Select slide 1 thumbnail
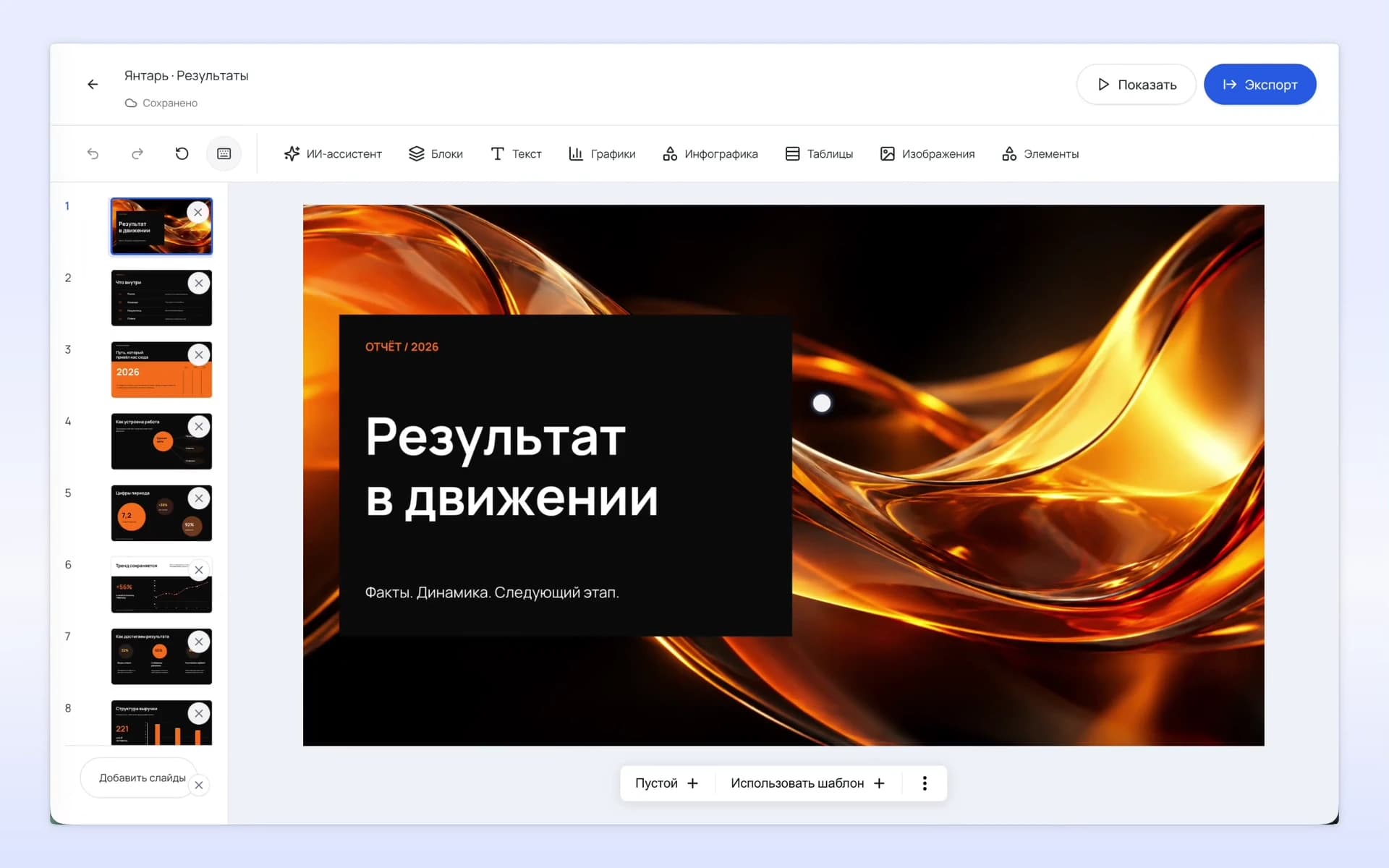Screen dimensions: 1389x868 (161, 226)
